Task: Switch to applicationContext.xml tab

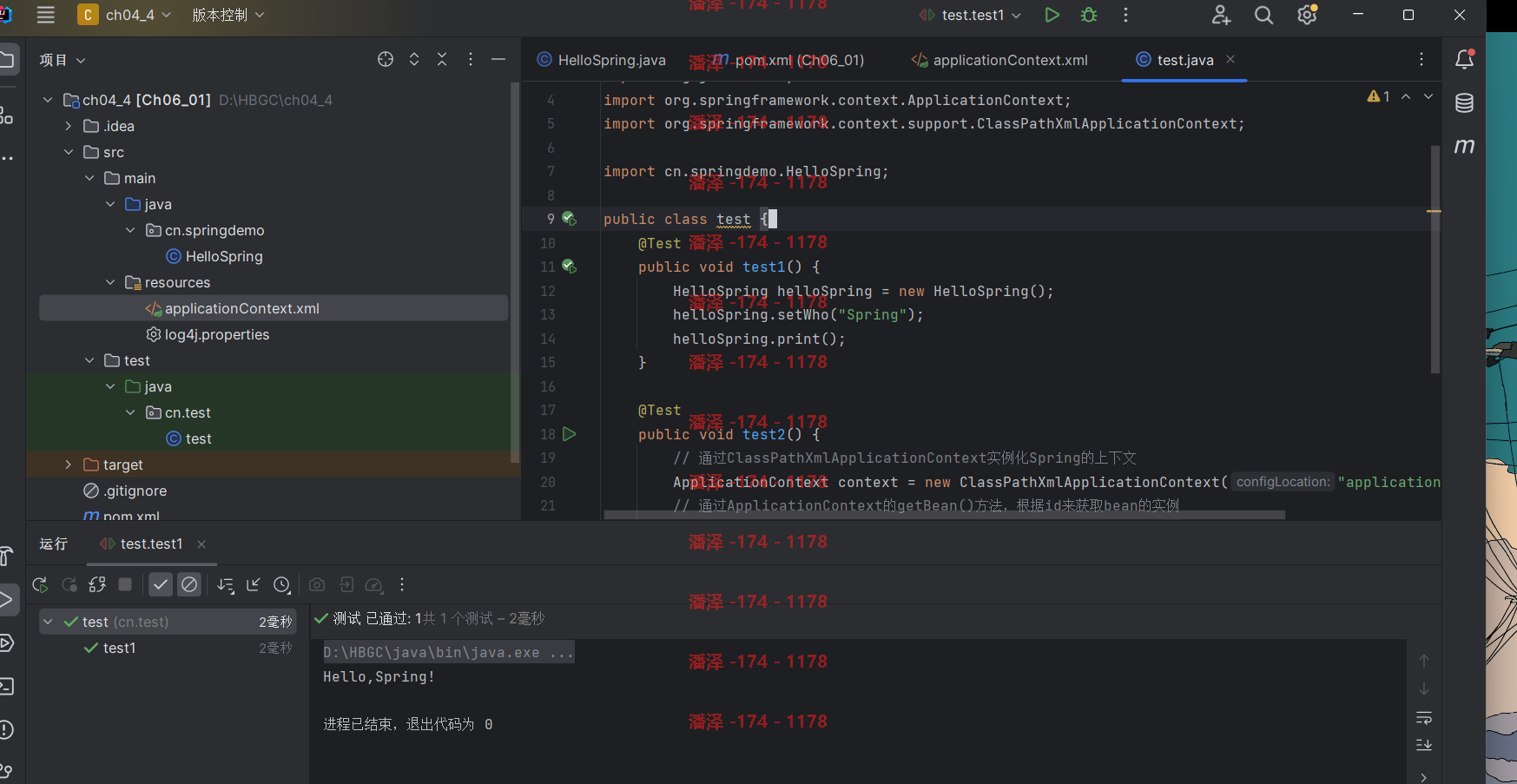Action: (x=999, y=60)
